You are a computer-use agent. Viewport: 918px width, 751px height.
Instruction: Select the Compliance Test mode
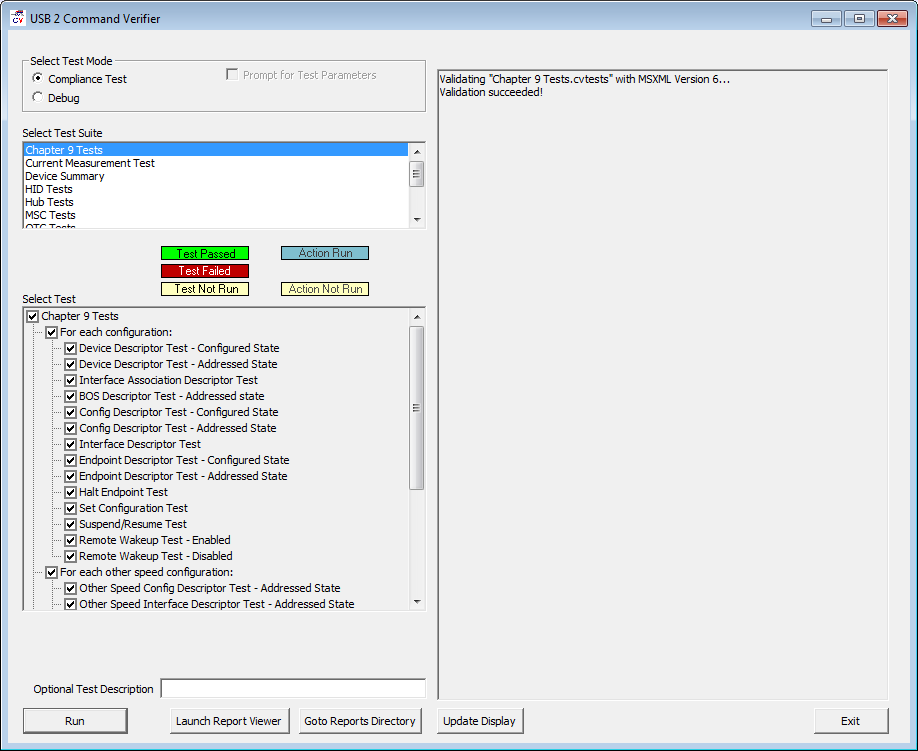click(37, 79)
